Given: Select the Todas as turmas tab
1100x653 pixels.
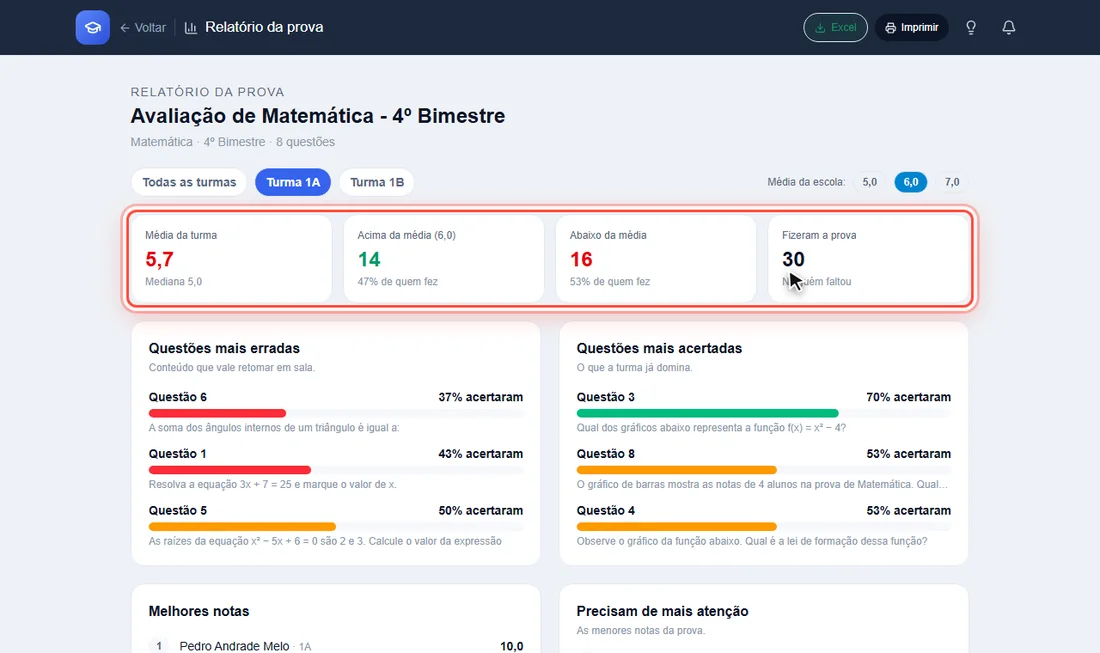Looking at the screenshot, I should [x=189, y=182].
